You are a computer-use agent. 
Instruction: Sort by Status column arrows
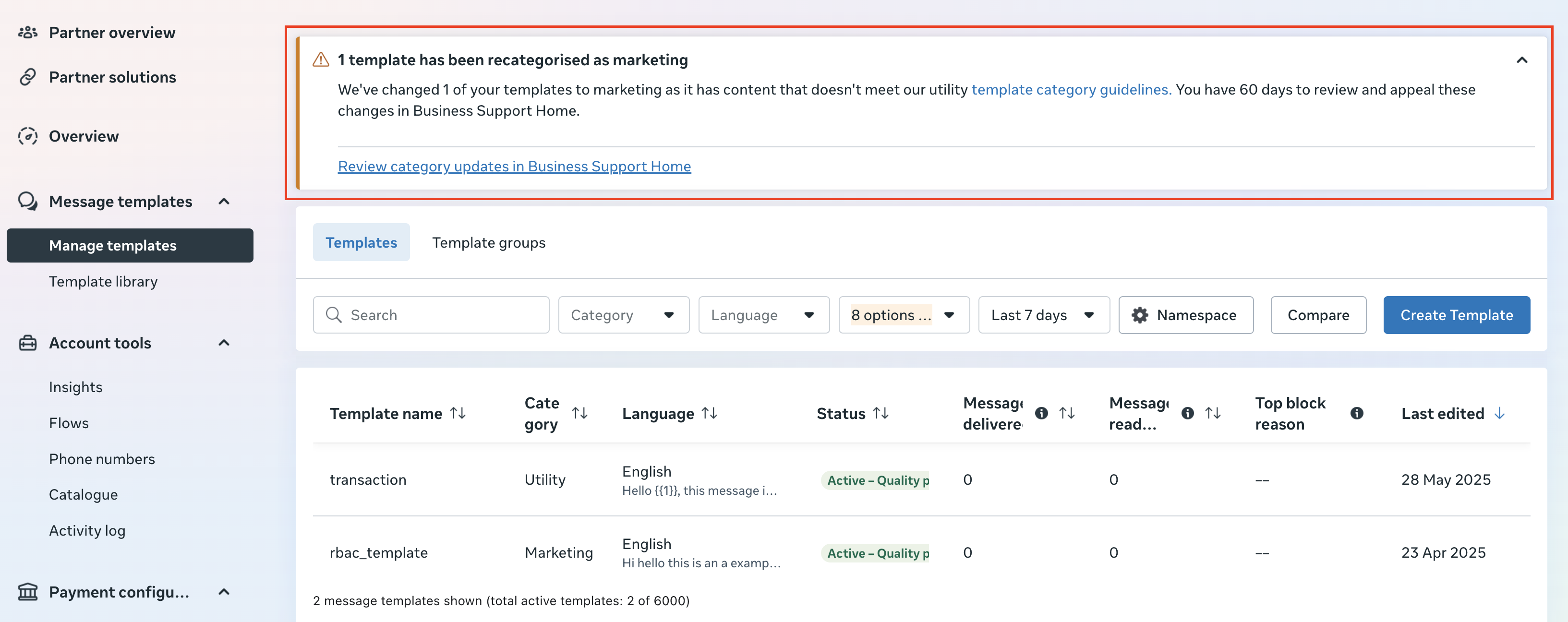(880, 413)
